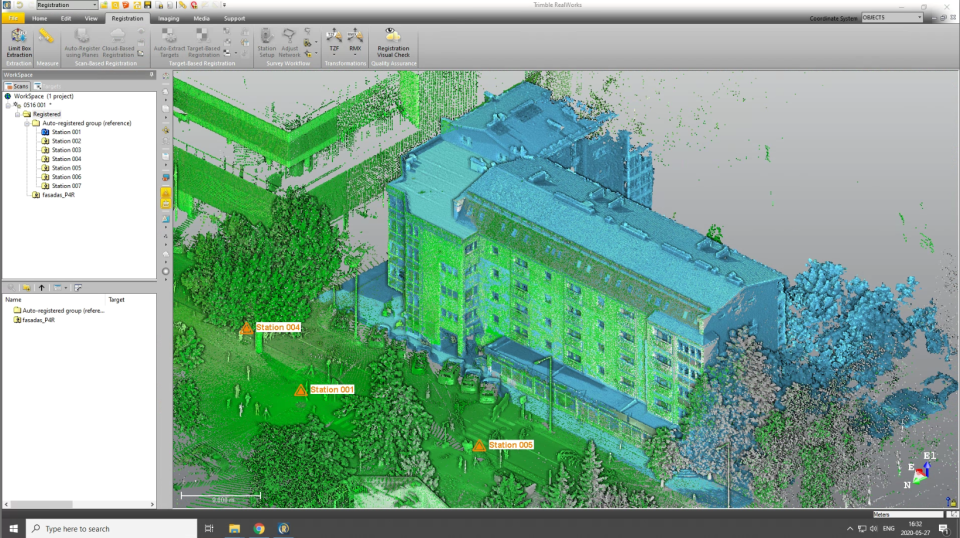The height and width of the screenshot is (538, 960).
Task: Select the Scans tab in WorkSpace
Action: click(17, 86)
